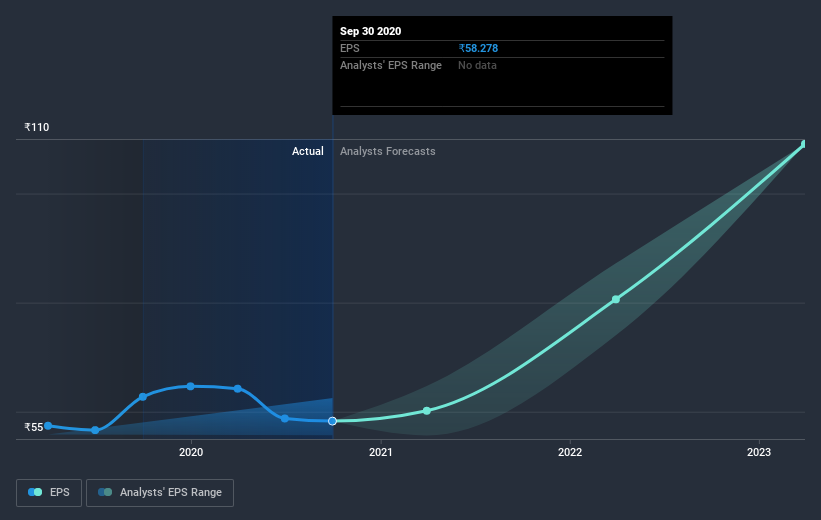821x520 pixels.
Task: Click the EPS point before 2020 start
Action: pos(143,397)
